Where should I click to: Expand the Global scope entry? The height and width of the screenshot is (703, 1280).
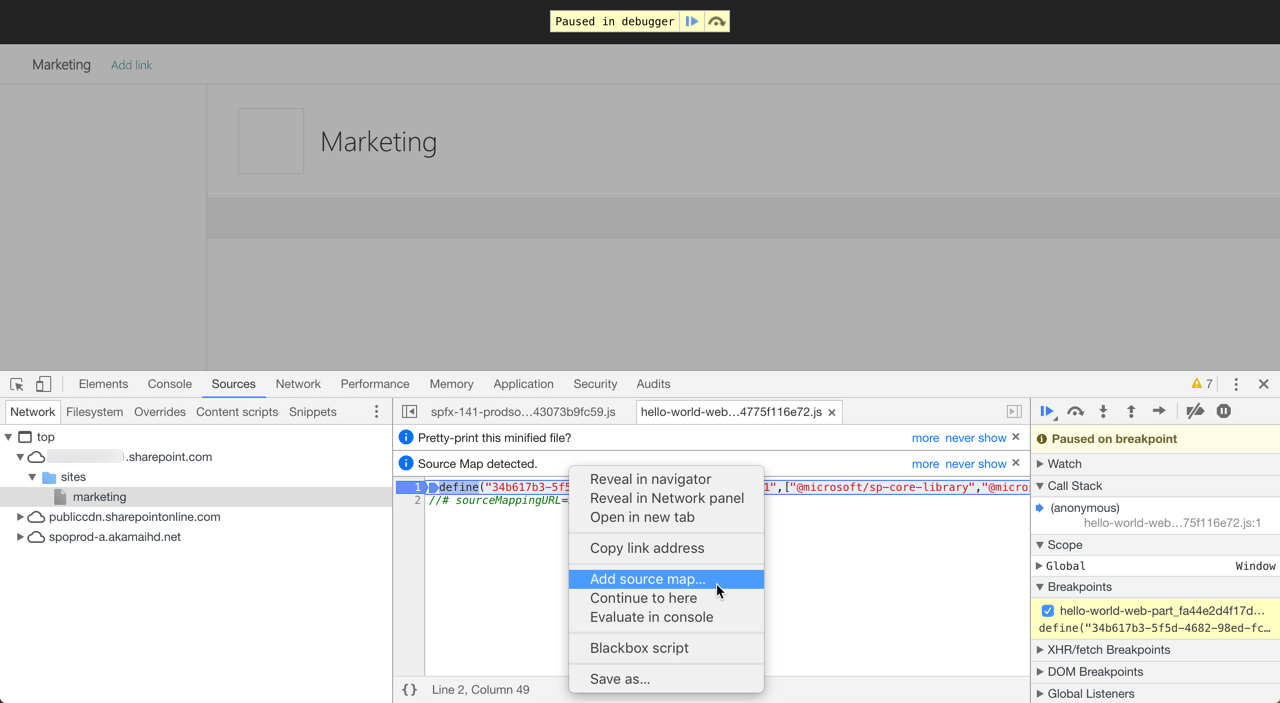tap(1040, 566)
